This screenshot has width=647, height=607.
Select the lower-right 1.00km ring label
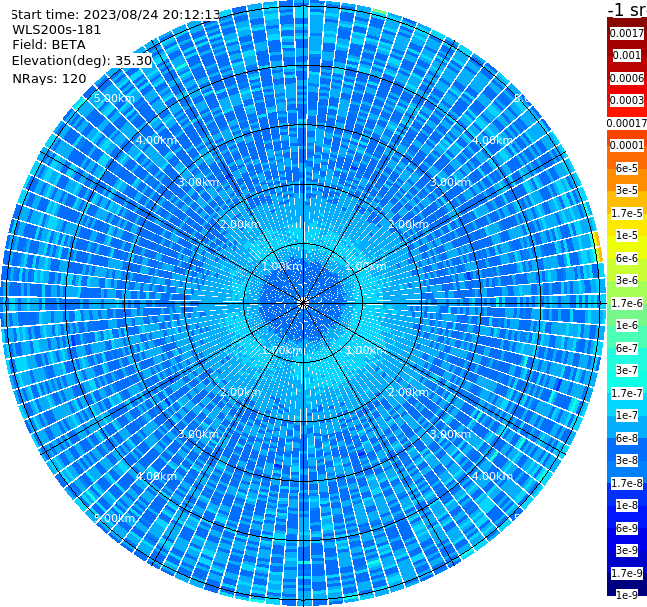pyautogui.click(x=366, y=350)
